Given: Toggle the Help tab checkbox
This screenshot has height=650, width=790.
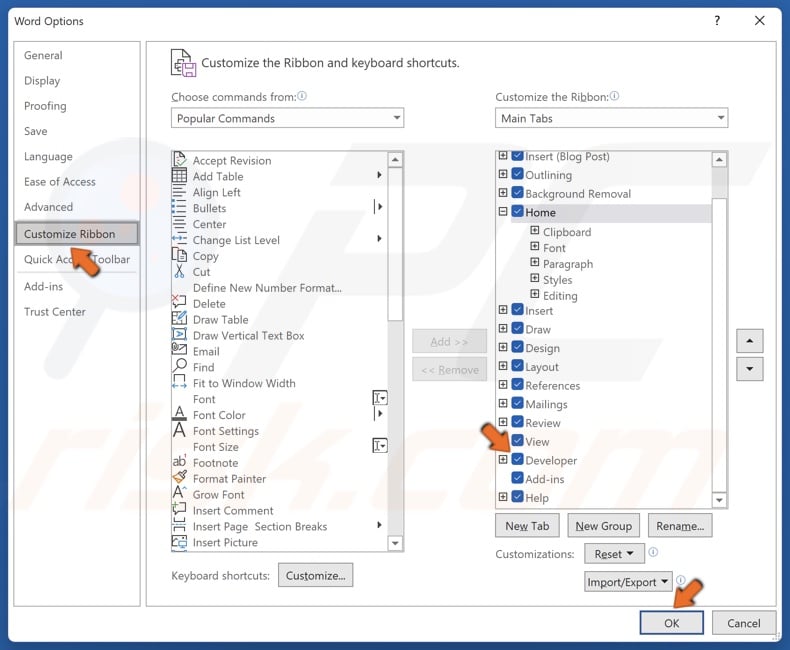Looking at the screenshot, I should coord(517,496).
